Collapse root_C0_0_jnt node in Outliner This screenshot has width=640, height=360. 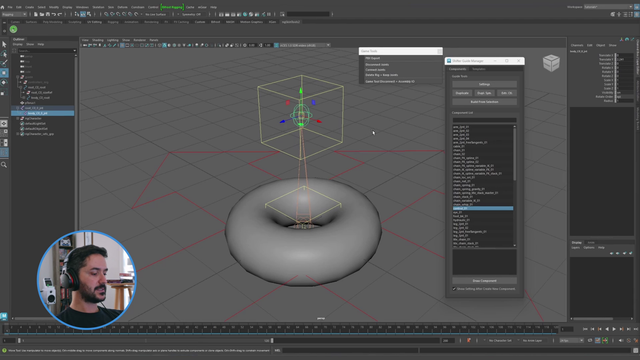pyautogui.click(x=18, y=108)
